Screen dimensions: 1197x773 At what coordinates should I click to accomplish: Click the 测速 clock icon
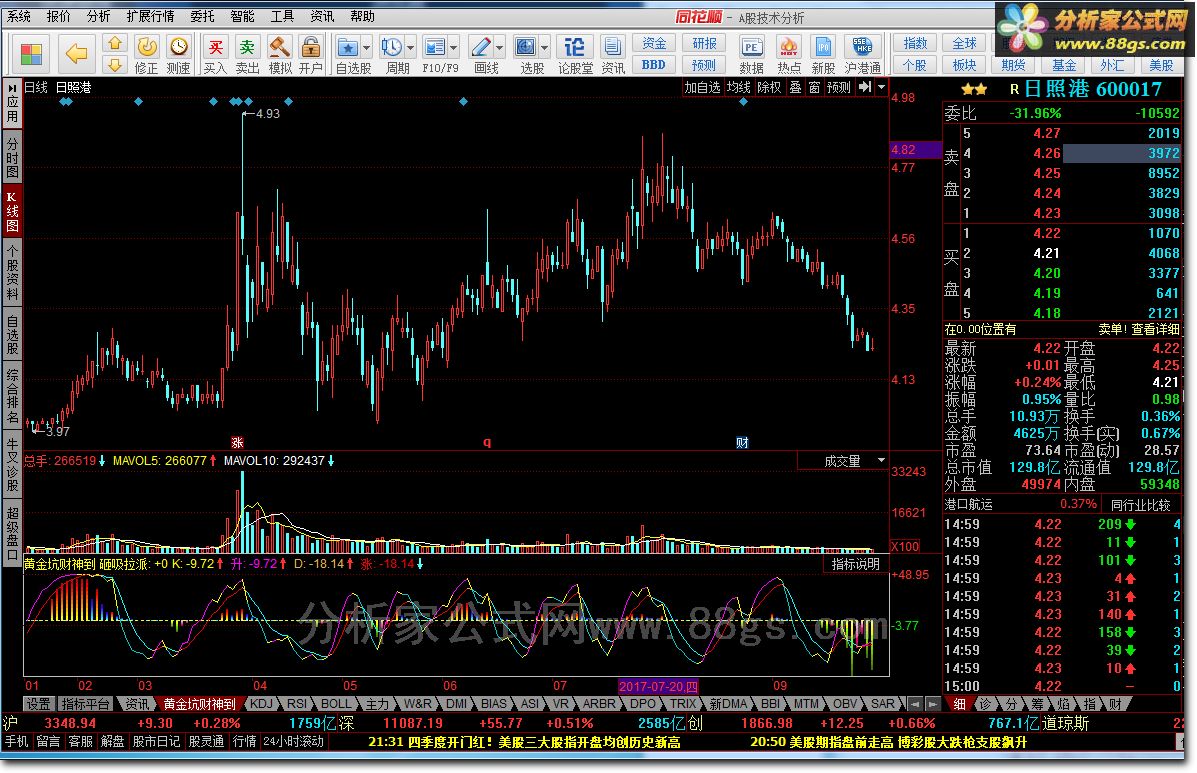point(179,47)
